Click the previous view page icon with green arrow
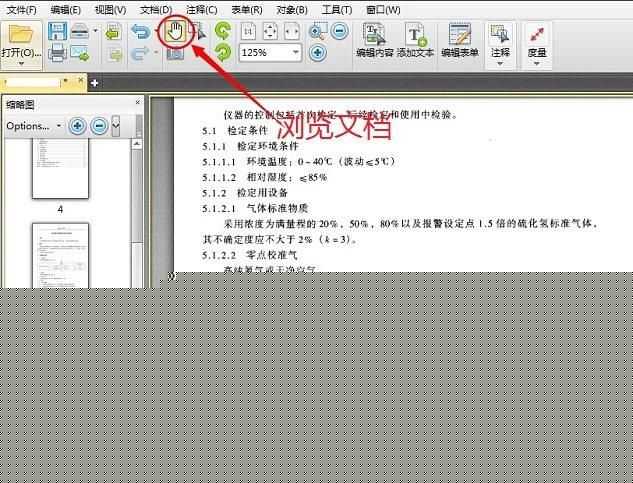Viewport: 633px width, 483px height. (113, 32)
